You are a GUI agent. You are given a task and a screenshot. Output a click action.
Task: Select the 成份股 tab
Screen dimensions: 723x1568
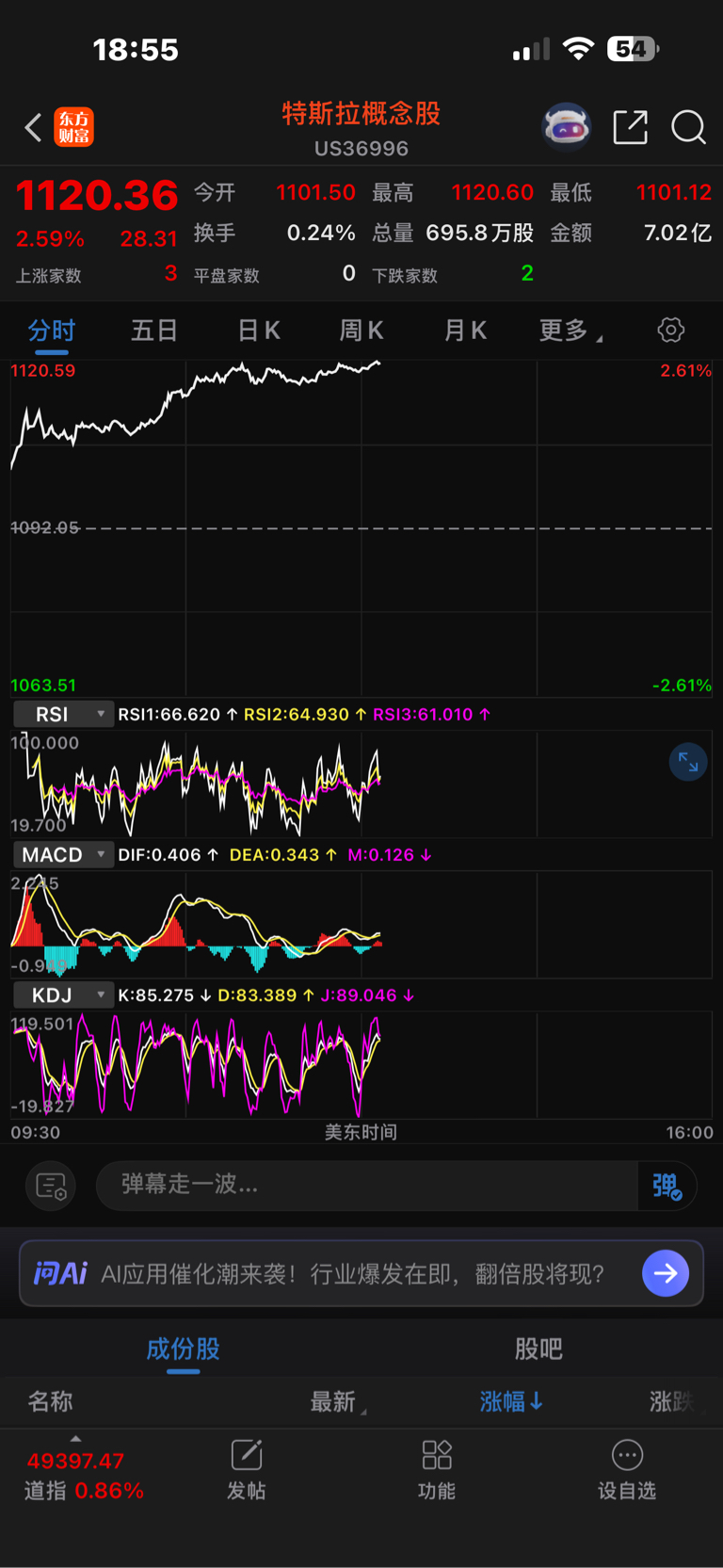pyautogui.click(x=183, y=1350)
